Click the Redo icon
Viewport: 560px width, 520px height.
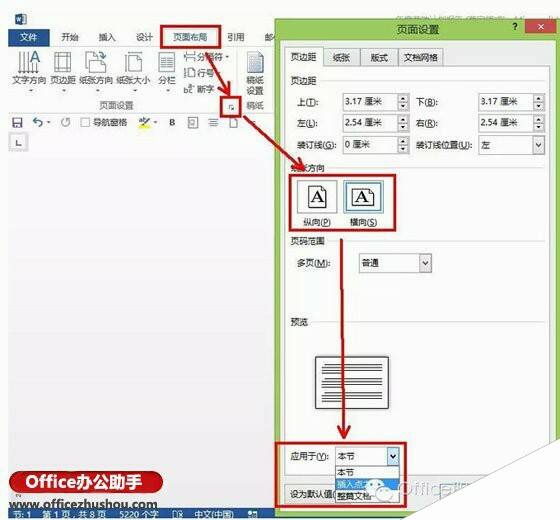coord(65,122)
